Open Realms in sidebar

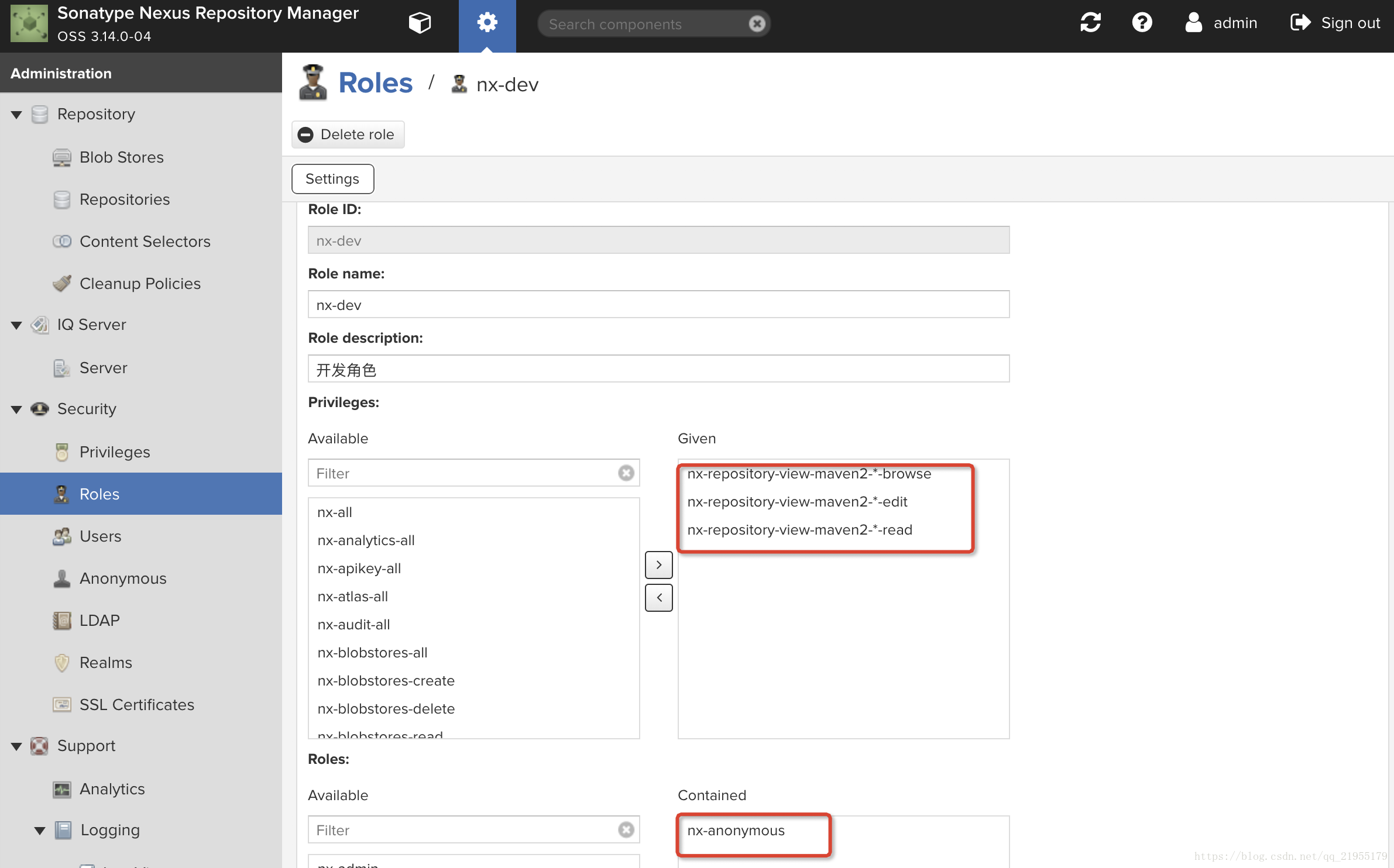point(105,663)
